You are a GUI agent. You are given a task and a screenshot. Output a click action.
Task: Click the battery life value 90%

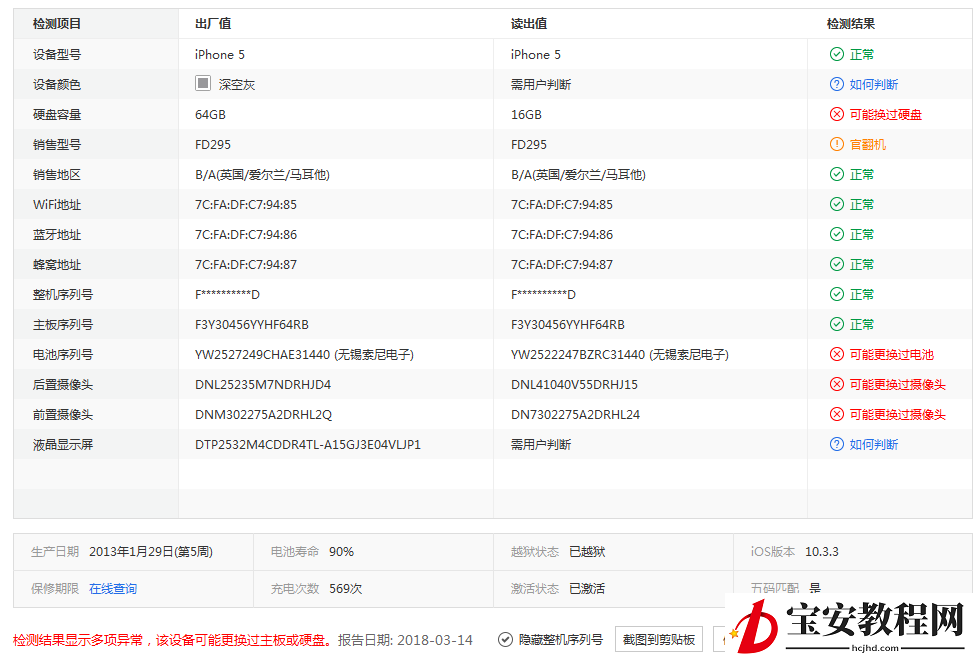coord(341,552)
